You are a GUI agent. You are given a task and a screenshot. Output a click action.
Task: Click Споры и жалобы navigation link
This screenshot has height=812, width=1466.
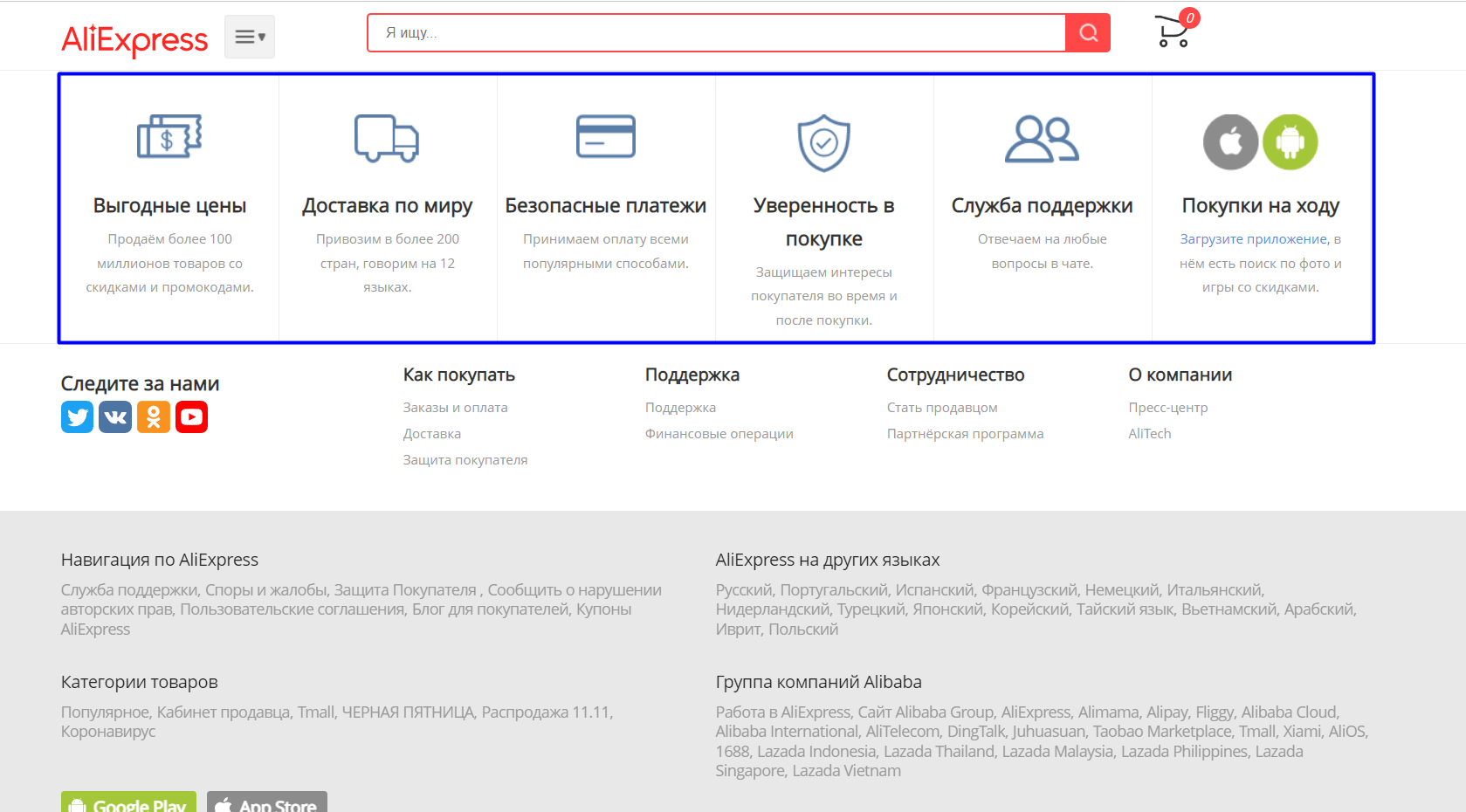pos(265,590)
